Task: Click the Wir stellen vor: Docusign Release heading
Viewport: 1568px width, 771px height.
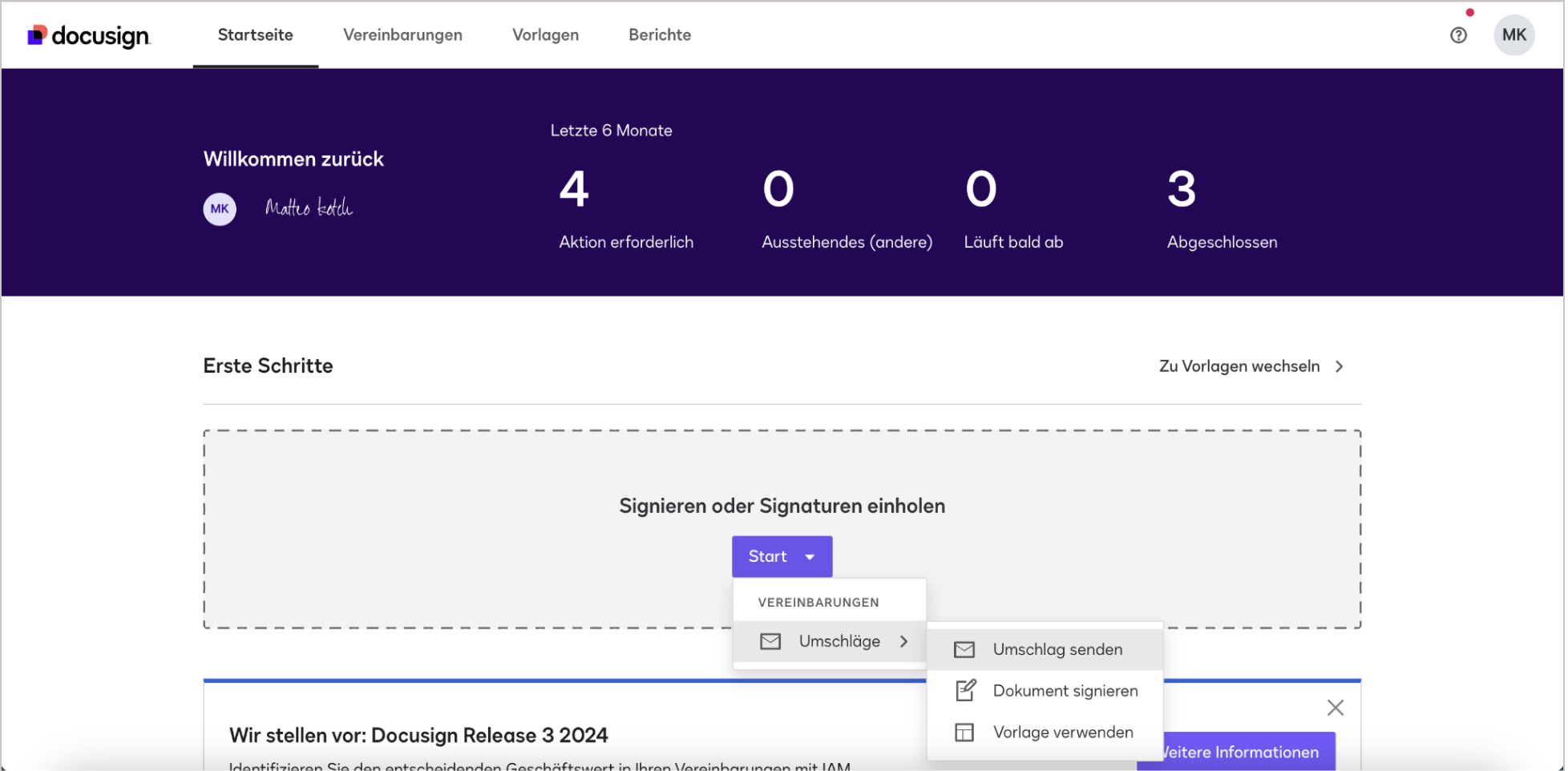Action: click(418, 735)
